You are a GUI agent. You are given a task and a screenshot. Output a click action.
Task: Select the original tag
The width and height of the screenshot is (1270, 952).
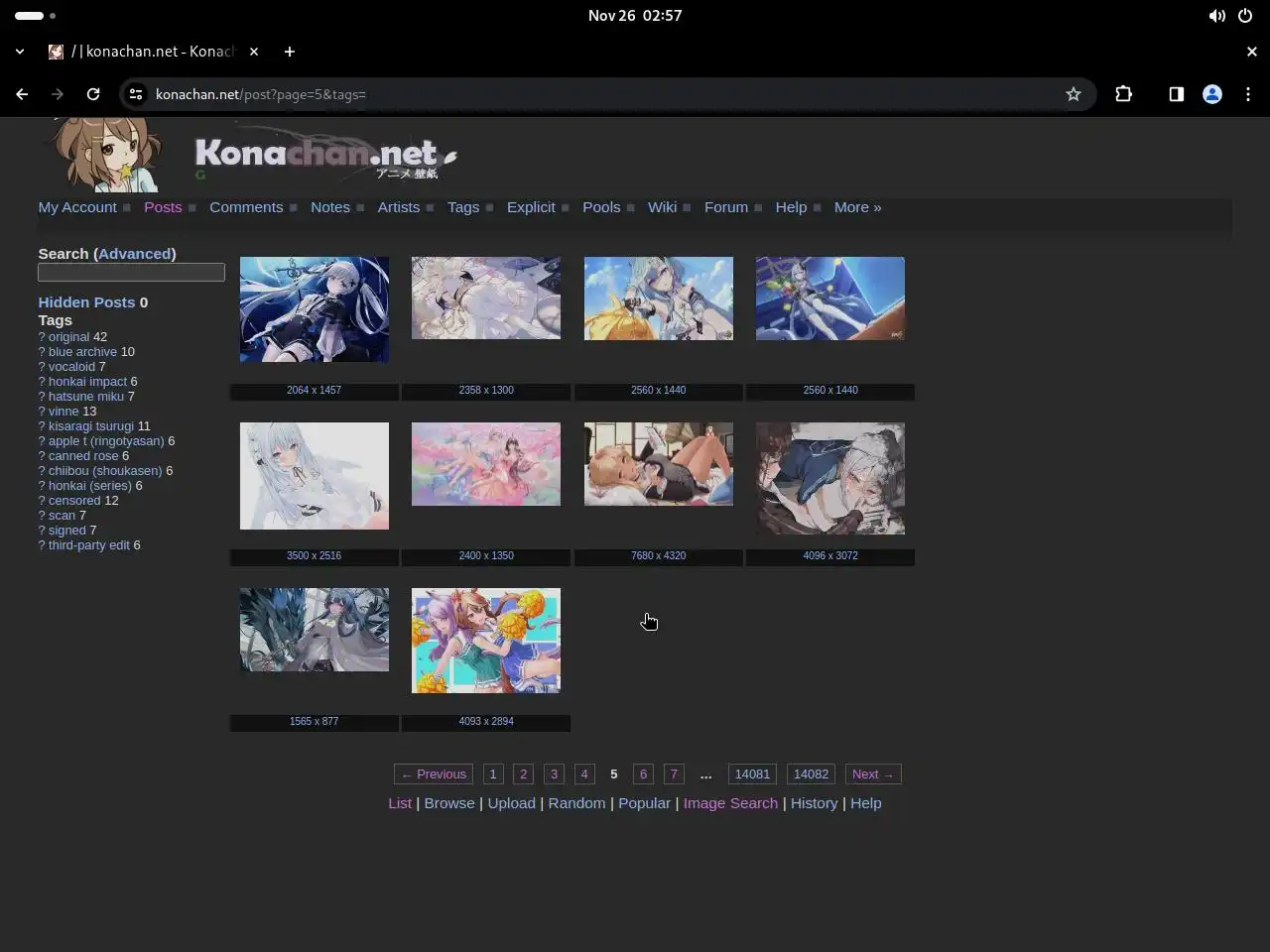tap(68, 337)
